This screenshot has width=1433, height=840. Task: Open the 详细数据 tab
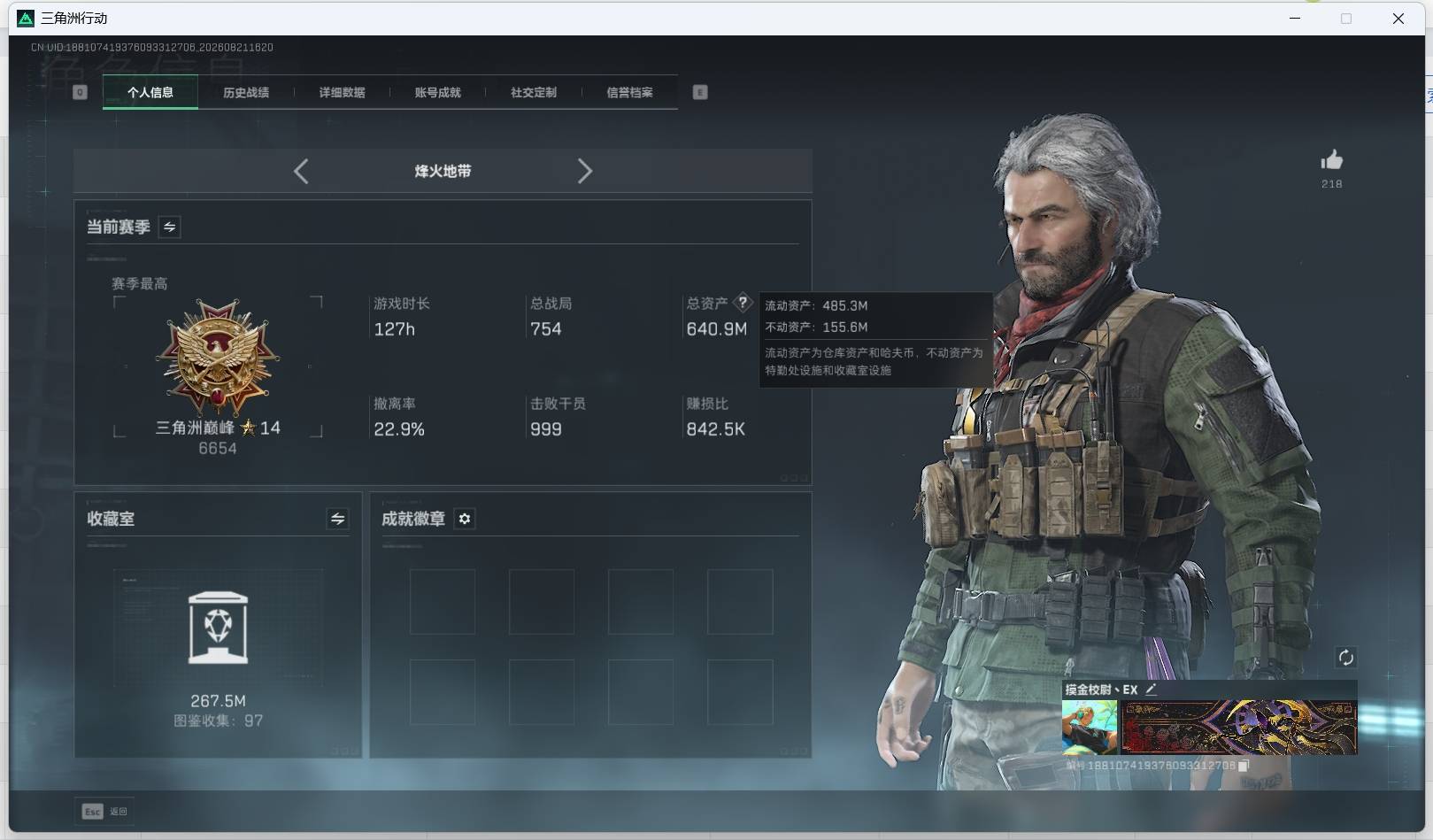pos(342,92)
